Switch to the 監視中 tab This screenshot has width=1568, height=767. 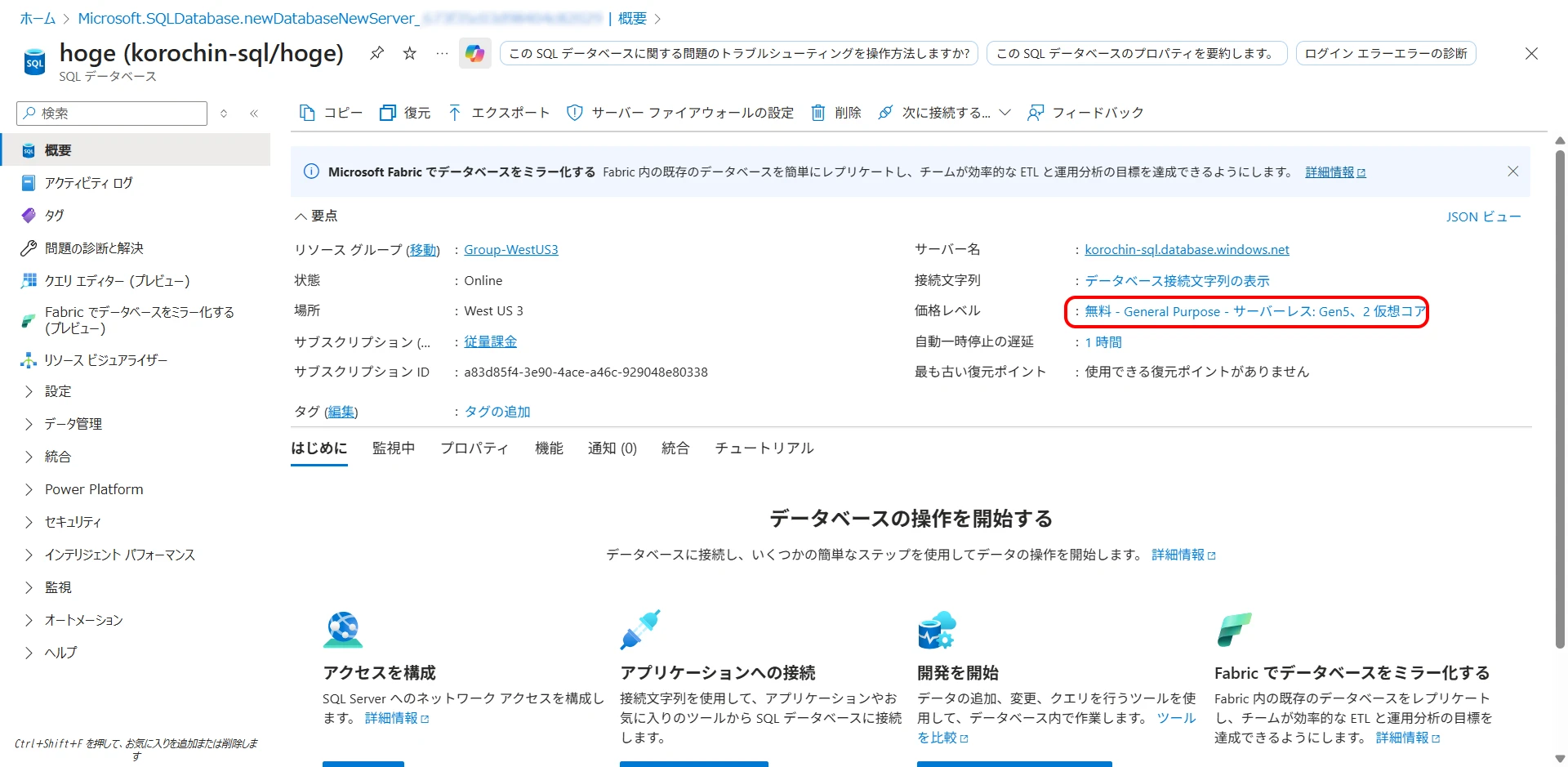coord(394,448)
